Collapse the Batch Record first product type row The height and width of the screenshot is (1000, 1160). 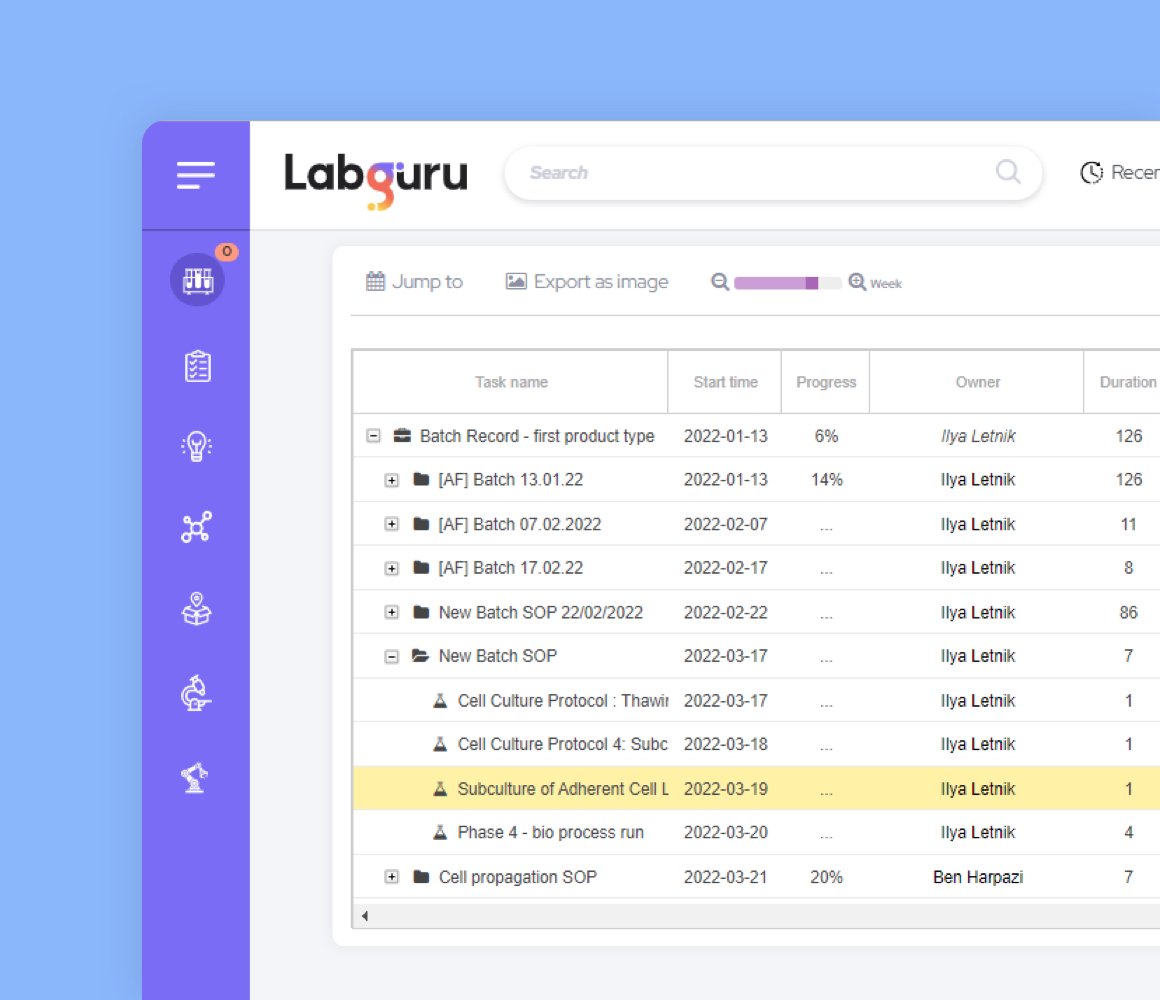(x=372, y=436)
